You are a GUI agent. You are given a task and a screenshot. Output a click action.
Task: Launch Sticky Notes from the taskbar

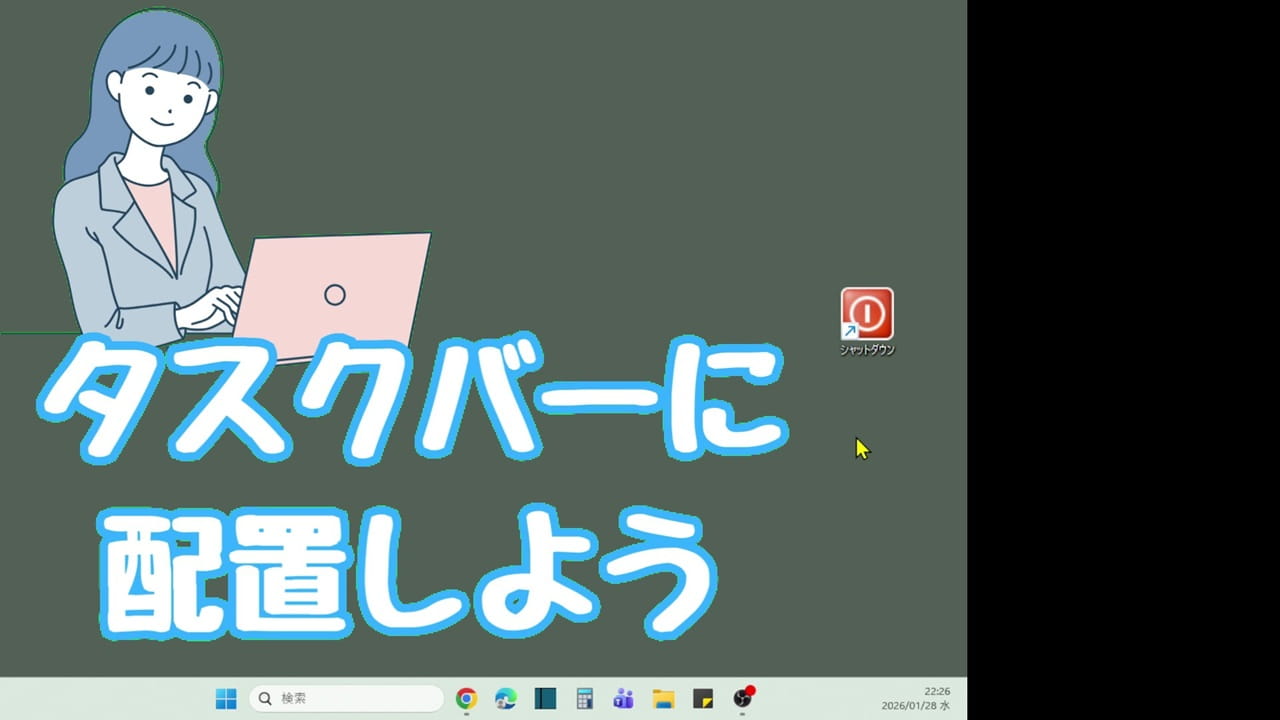tap(703, 699)
